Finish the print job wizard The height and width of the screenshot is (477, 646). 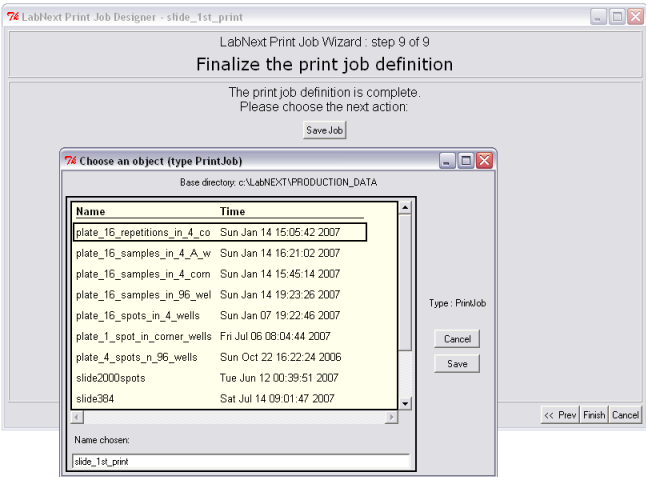pyautogui.click(x=594, y=415)
